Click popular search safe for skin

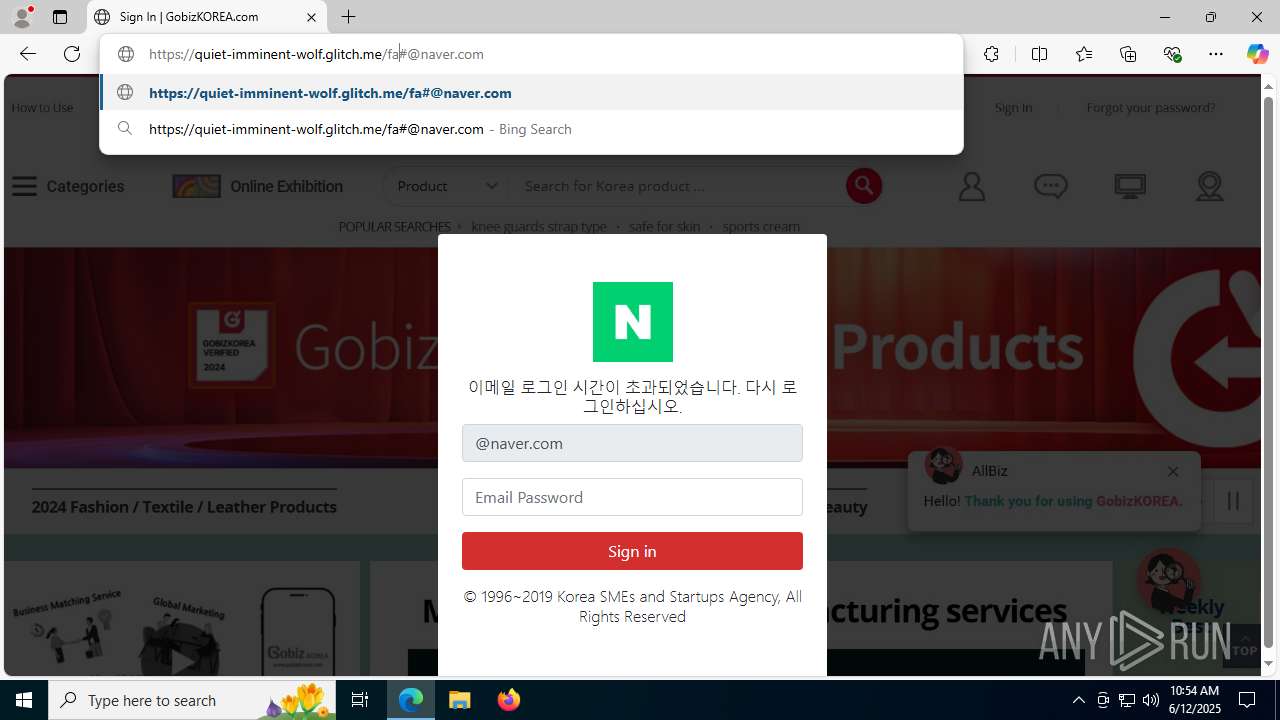tap(664, 226)
